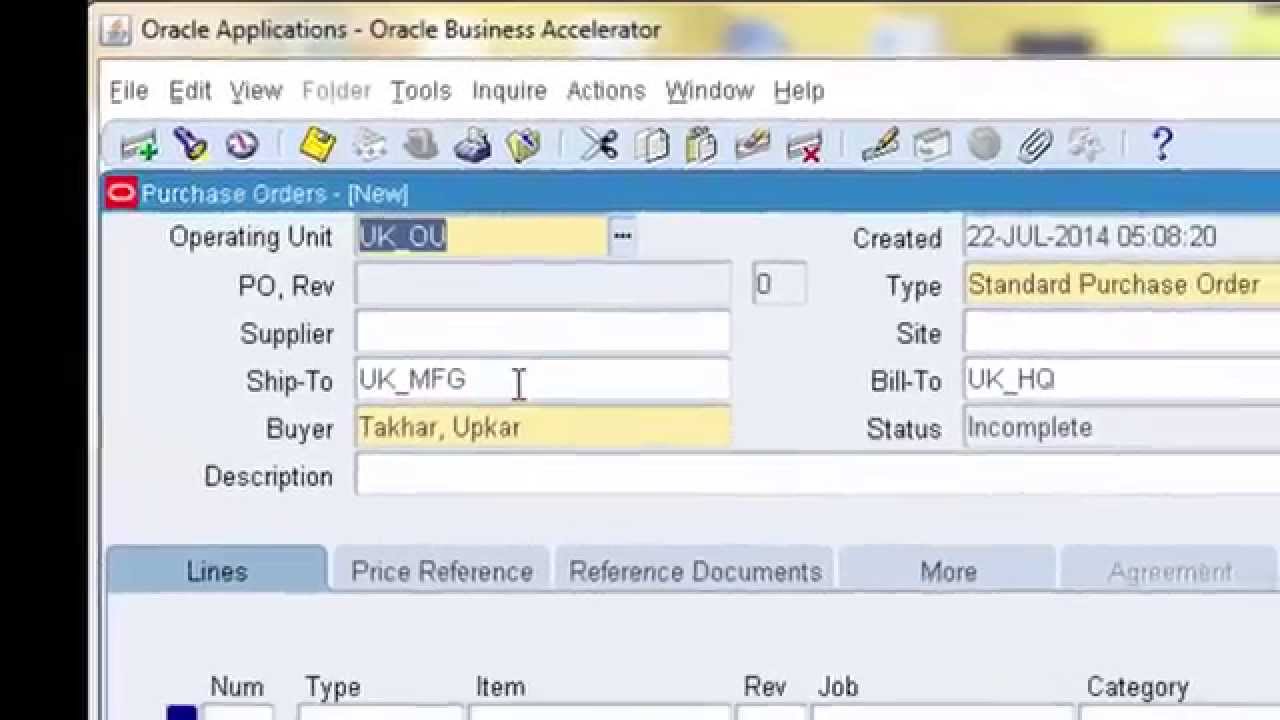Click the Description input field

tap(817, 476)
